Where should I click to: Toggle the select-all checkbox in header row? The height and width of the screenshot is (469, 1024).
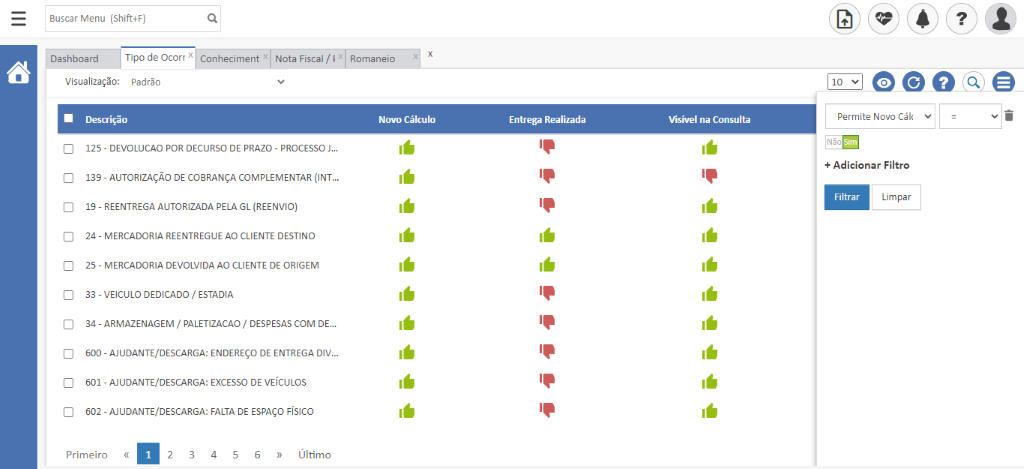[69, 119]
